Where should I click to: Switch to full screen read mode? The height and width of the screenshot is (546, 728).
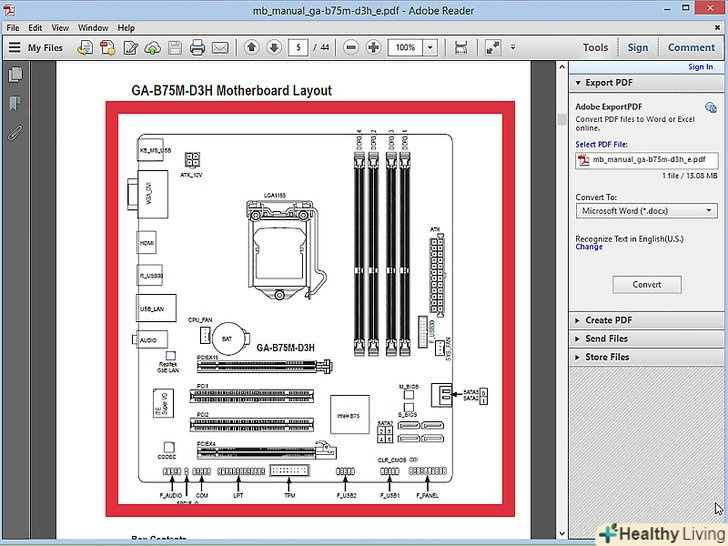[493, 47]
